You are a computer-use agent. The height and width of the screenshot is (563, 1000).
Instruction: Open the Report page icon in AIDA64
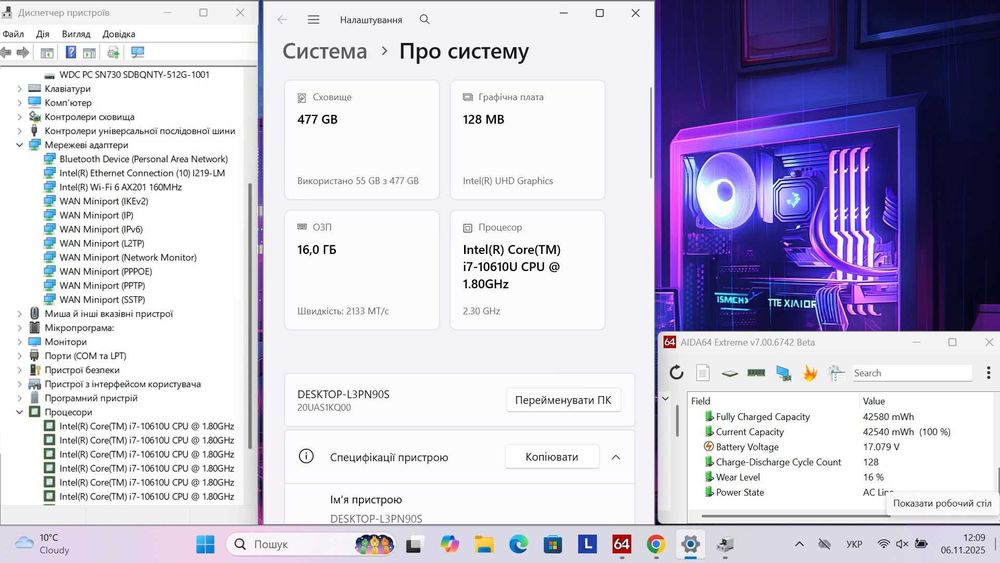tap(703, 372)
